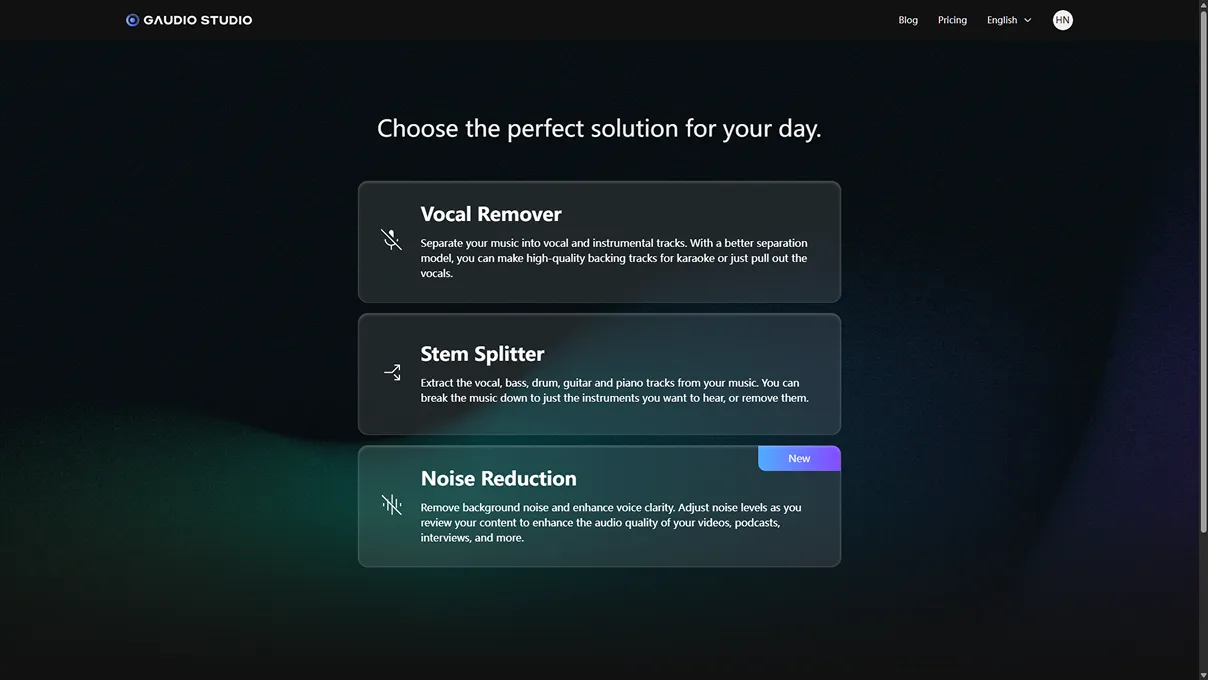
Task: Open the English language selector
Action: point(1001,20)
